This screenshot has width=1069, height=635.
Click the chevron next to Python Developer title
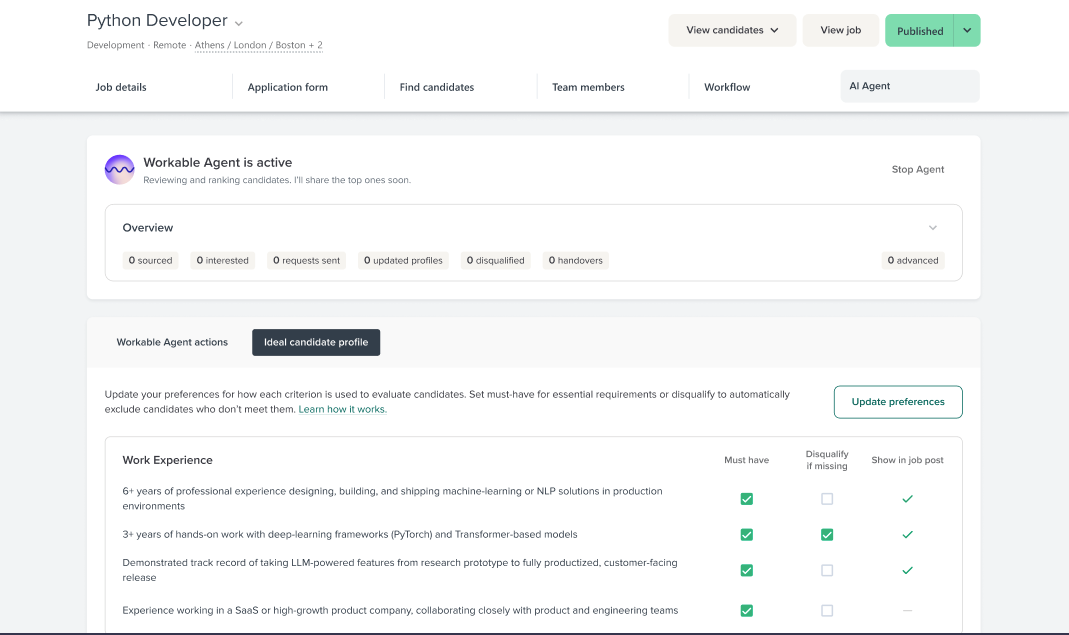239,23
